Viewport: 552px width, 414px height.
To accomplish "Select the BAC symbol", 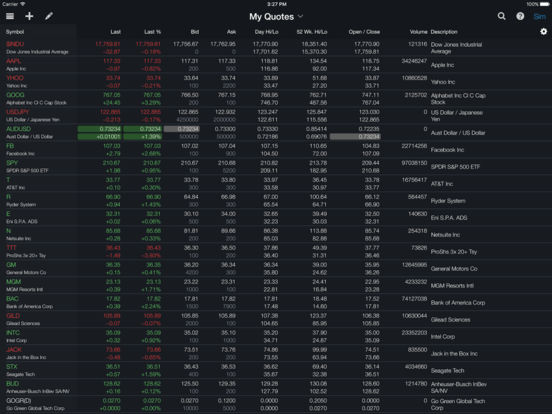I will (x=12, y=299).
